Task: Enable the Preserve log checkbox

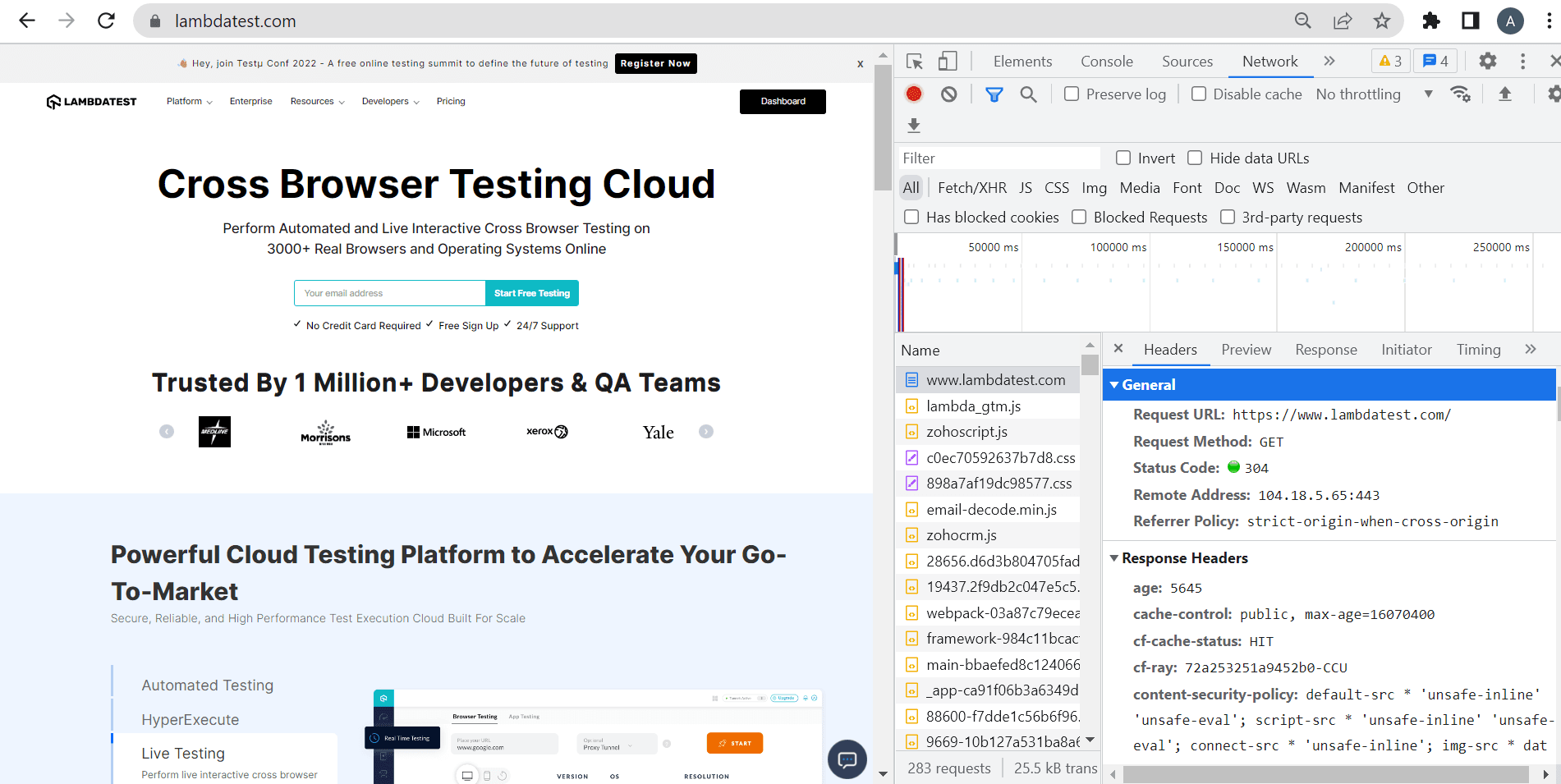Action: [1072, 94]
